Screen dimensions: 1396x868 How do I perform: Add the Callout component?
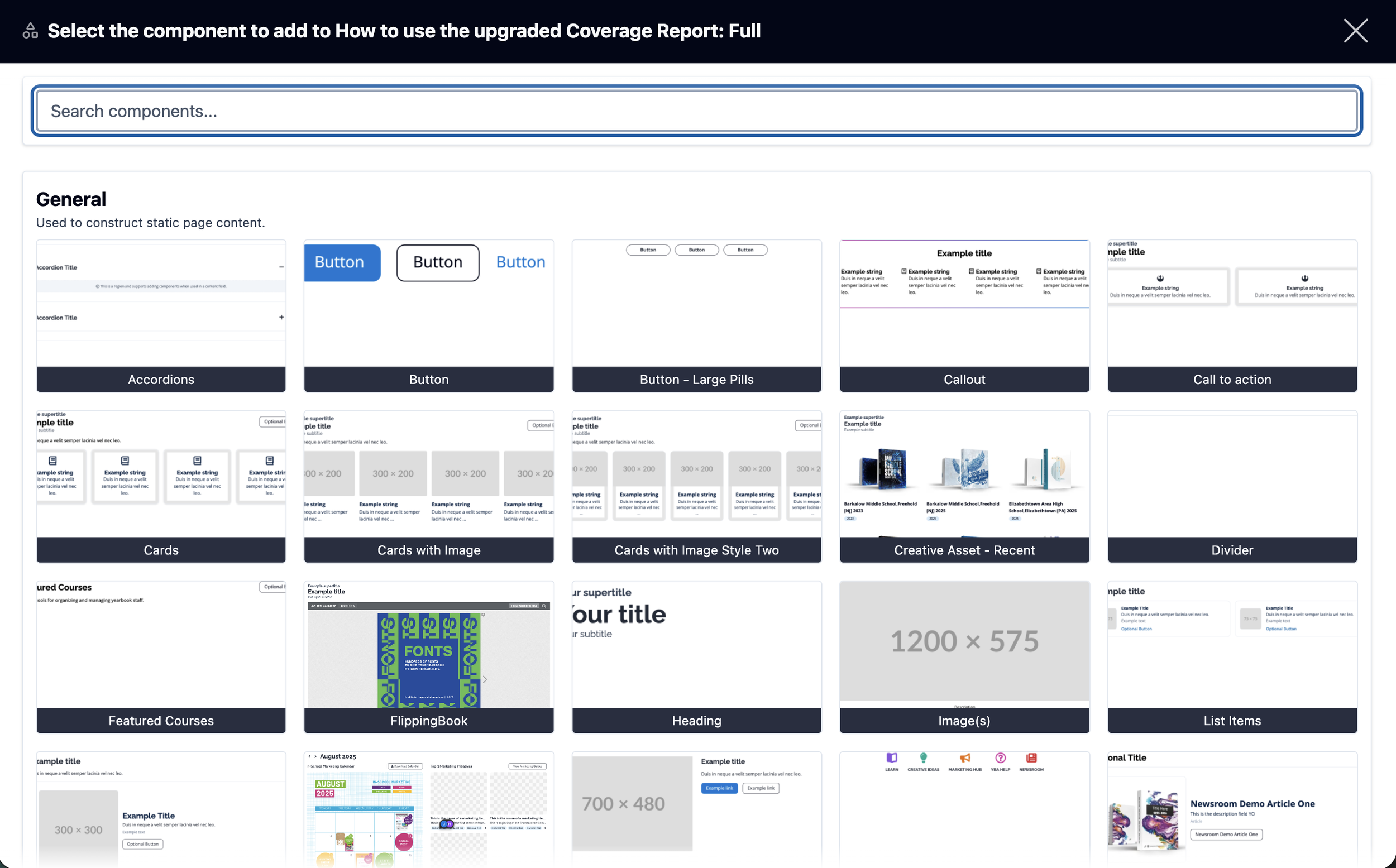pos(964,316)
